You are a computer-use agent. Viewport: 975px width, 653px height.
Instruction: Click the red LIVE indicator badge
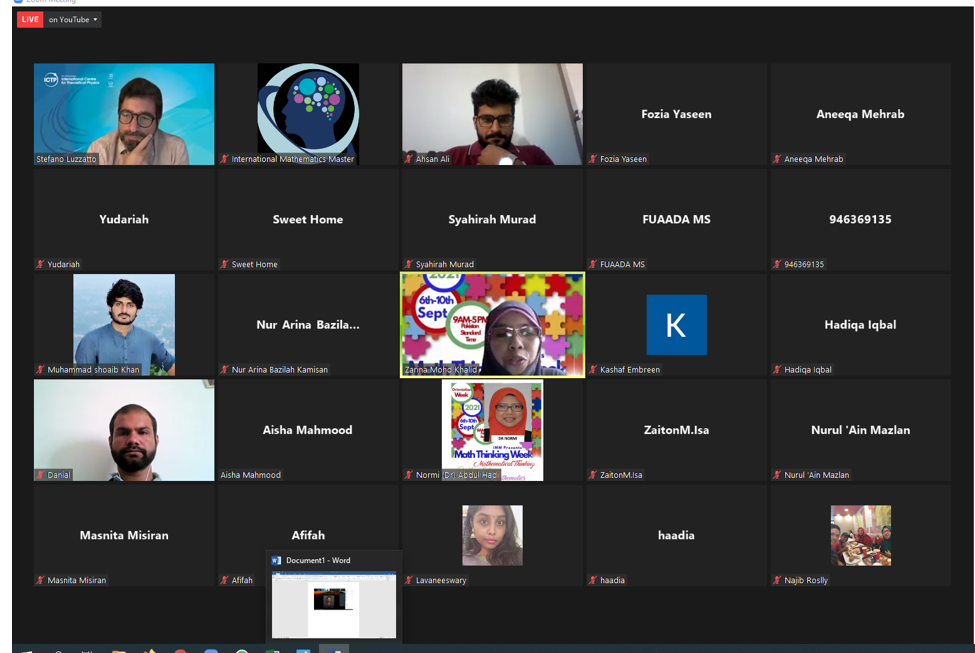[x=30, y=19]
